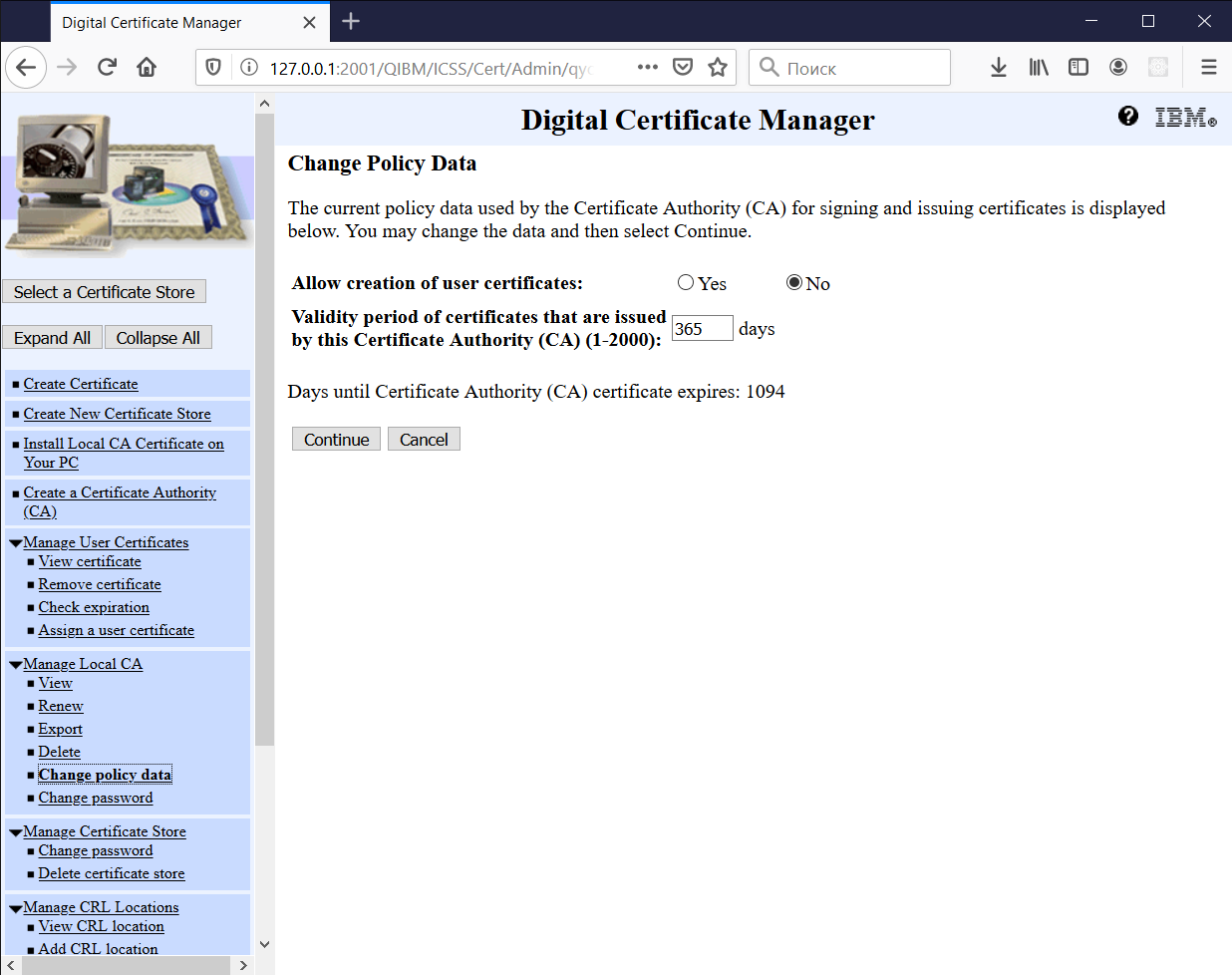The height and width of the screenshot is (975, 1232).
Task: Open View link under Manage Local CA
Action: coord(56,683)
